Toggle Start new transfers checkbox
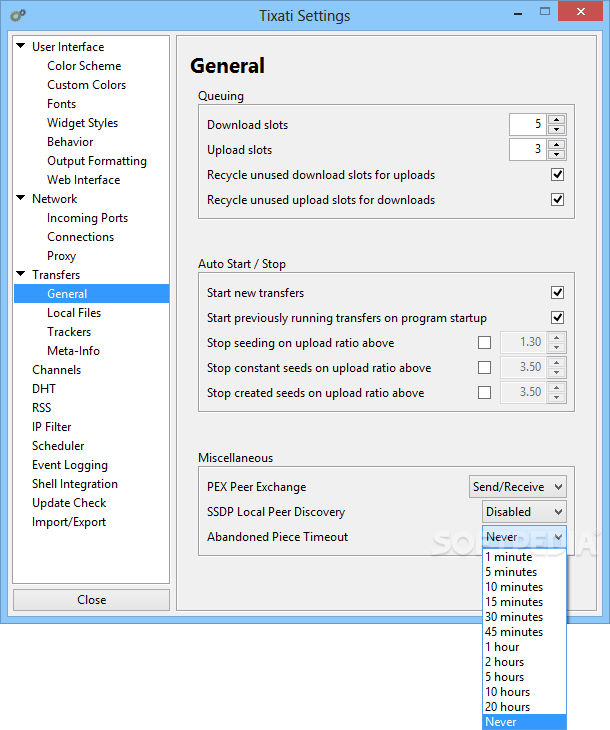The height and width of the screenshot is (730, 610). [x=557, y=292]
